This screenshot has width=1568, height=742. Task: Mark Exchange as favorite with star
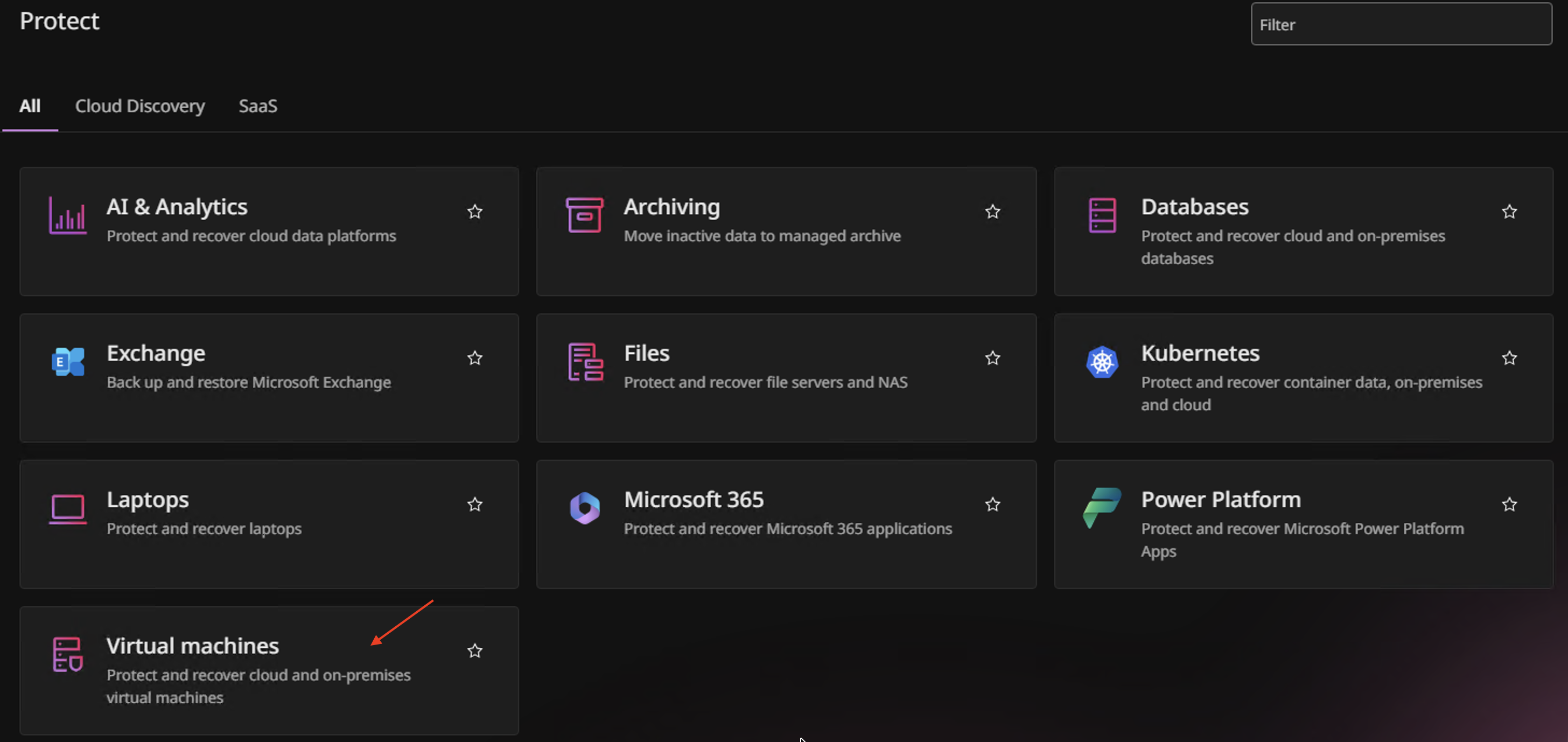(475, 358)
